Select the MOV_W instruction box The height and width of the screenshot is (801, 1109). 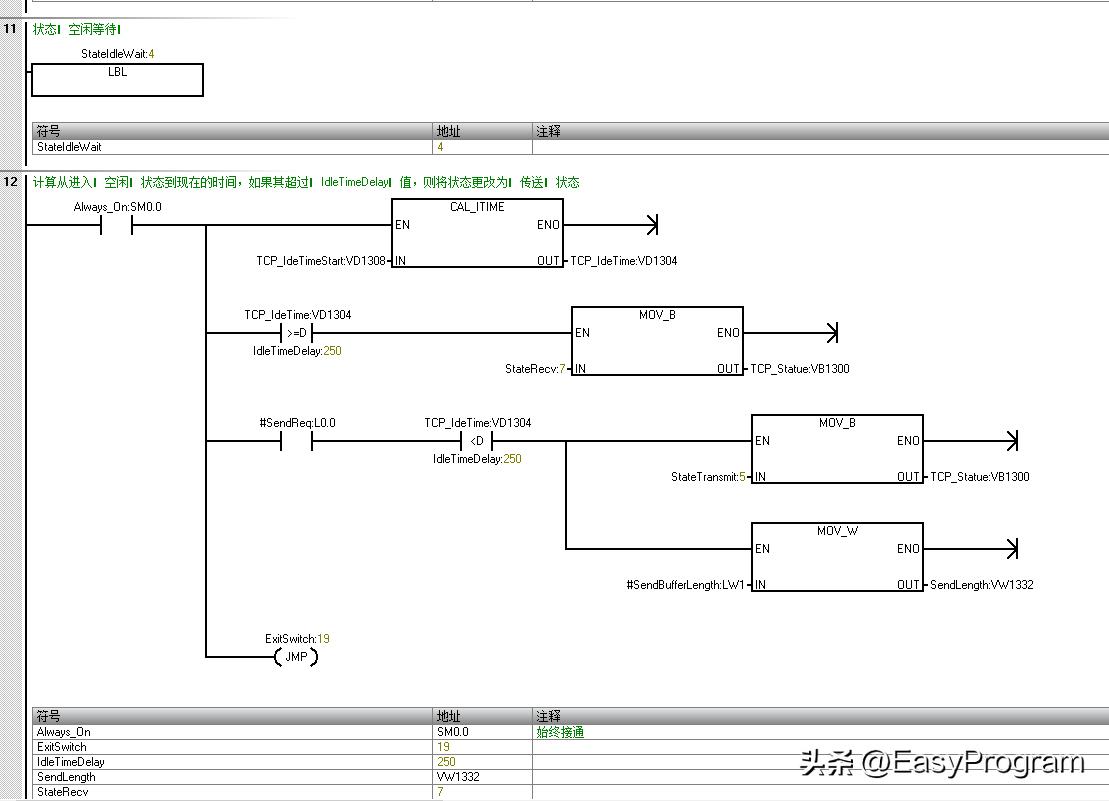click(837, 557)
